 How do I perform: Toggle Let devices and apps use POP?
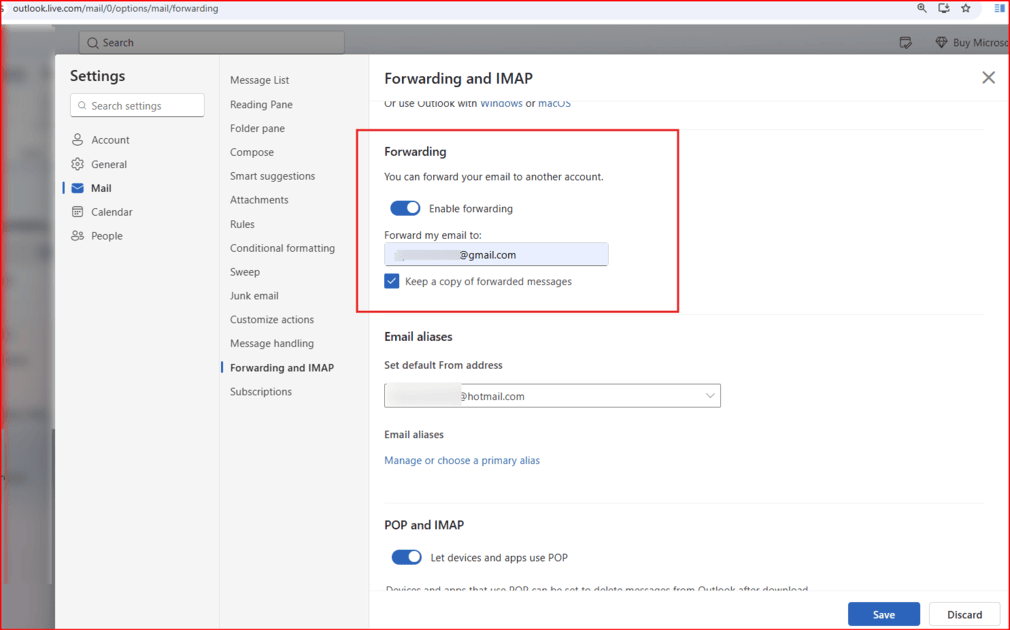coord(406,557)
